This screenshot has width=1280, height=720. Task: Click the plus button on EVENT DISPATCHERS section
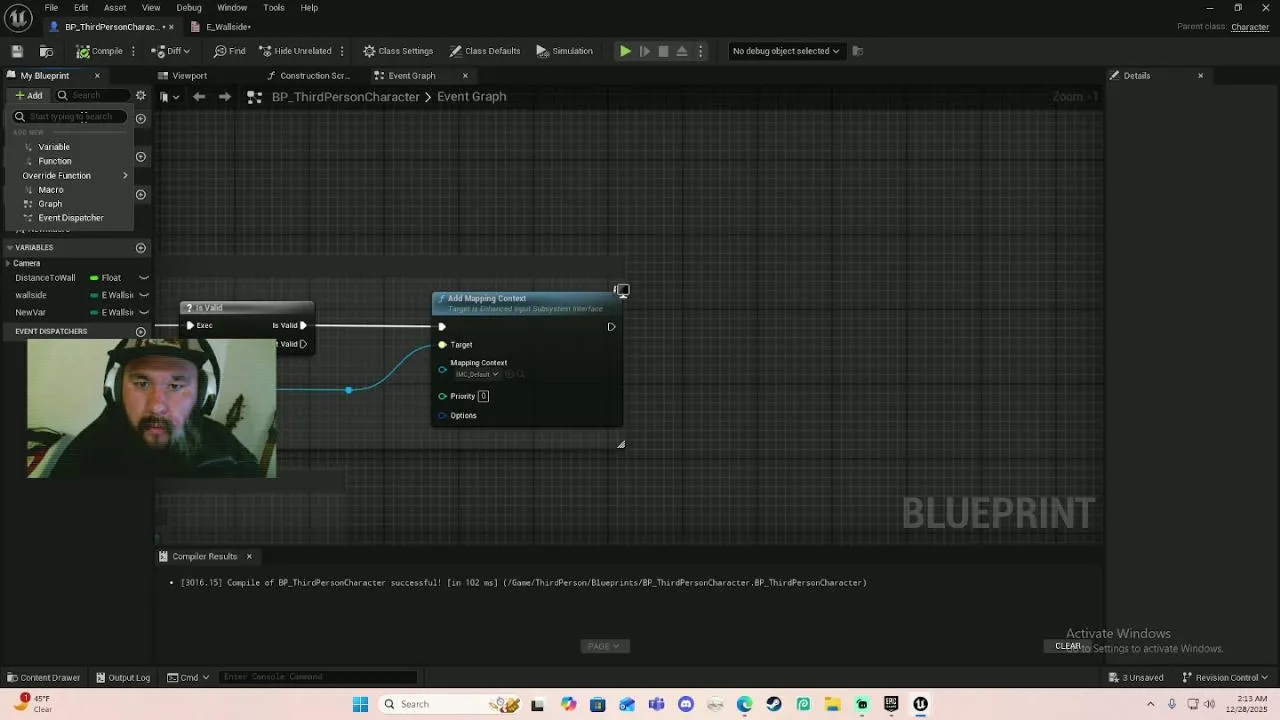tap(141, 332)
